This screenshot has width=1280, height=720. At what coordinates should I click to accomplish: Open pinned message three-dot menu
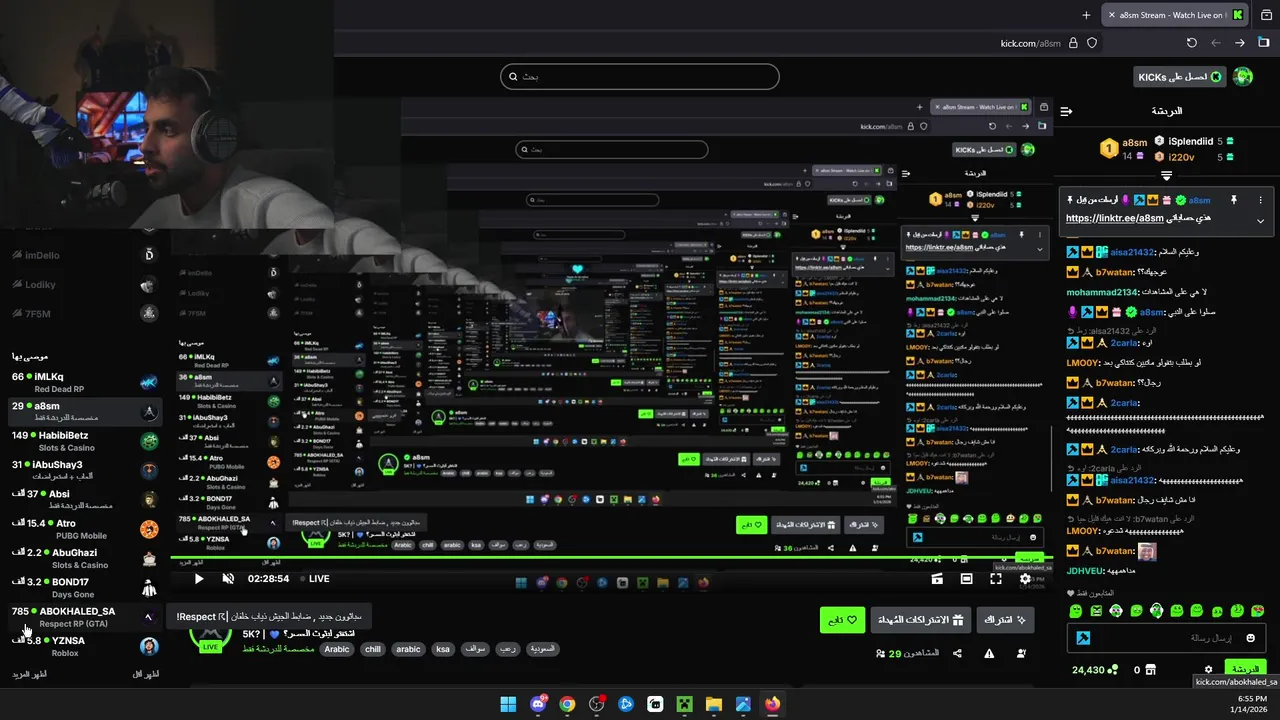tap(1260, 200)
